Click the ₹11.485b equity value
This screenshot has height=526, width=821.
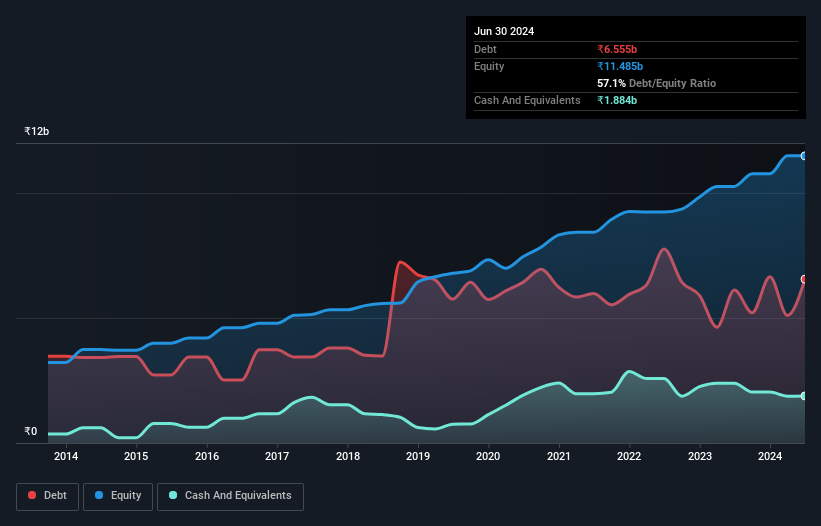tap(620, 66)
